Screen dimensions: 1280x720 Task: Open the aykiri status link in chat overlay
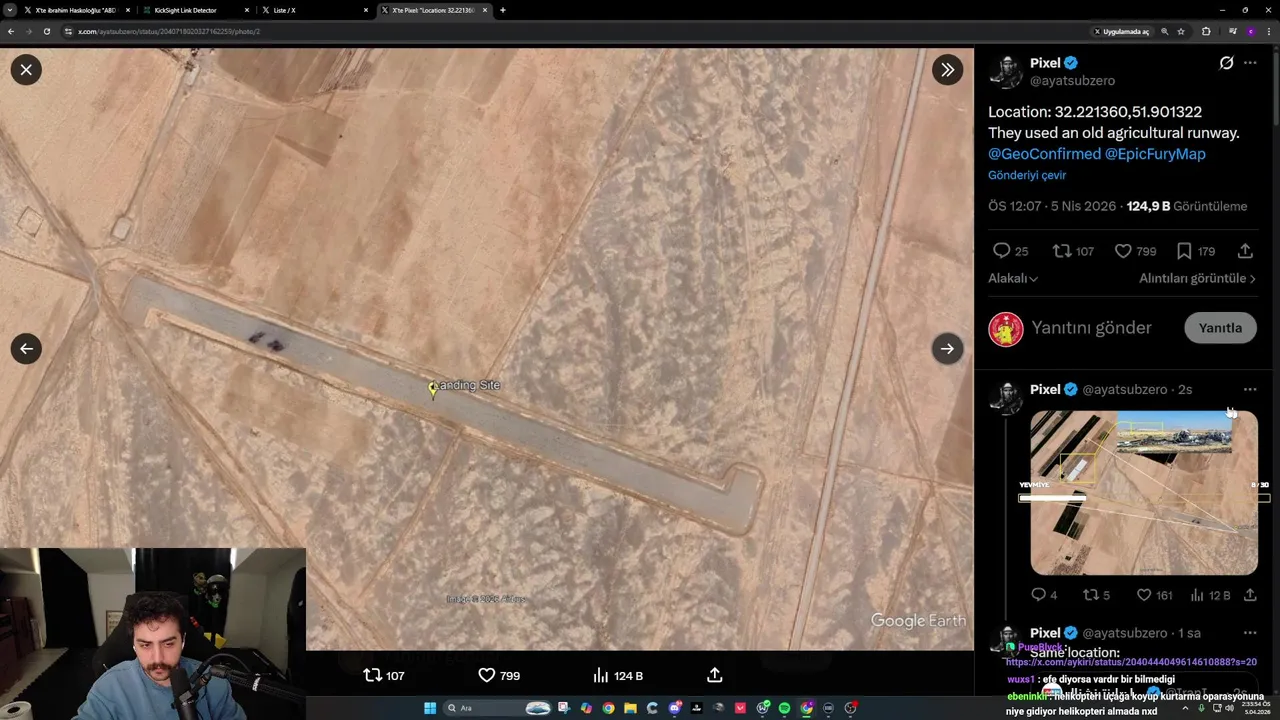[x=1131, y=662]
